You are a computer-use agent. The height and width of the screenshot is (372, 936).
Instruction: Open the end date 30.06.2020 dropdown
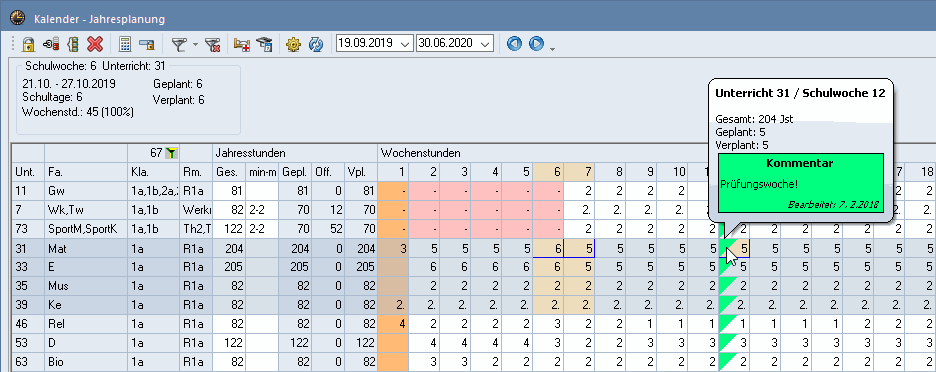pyautogui.click(x=486, y=44)
